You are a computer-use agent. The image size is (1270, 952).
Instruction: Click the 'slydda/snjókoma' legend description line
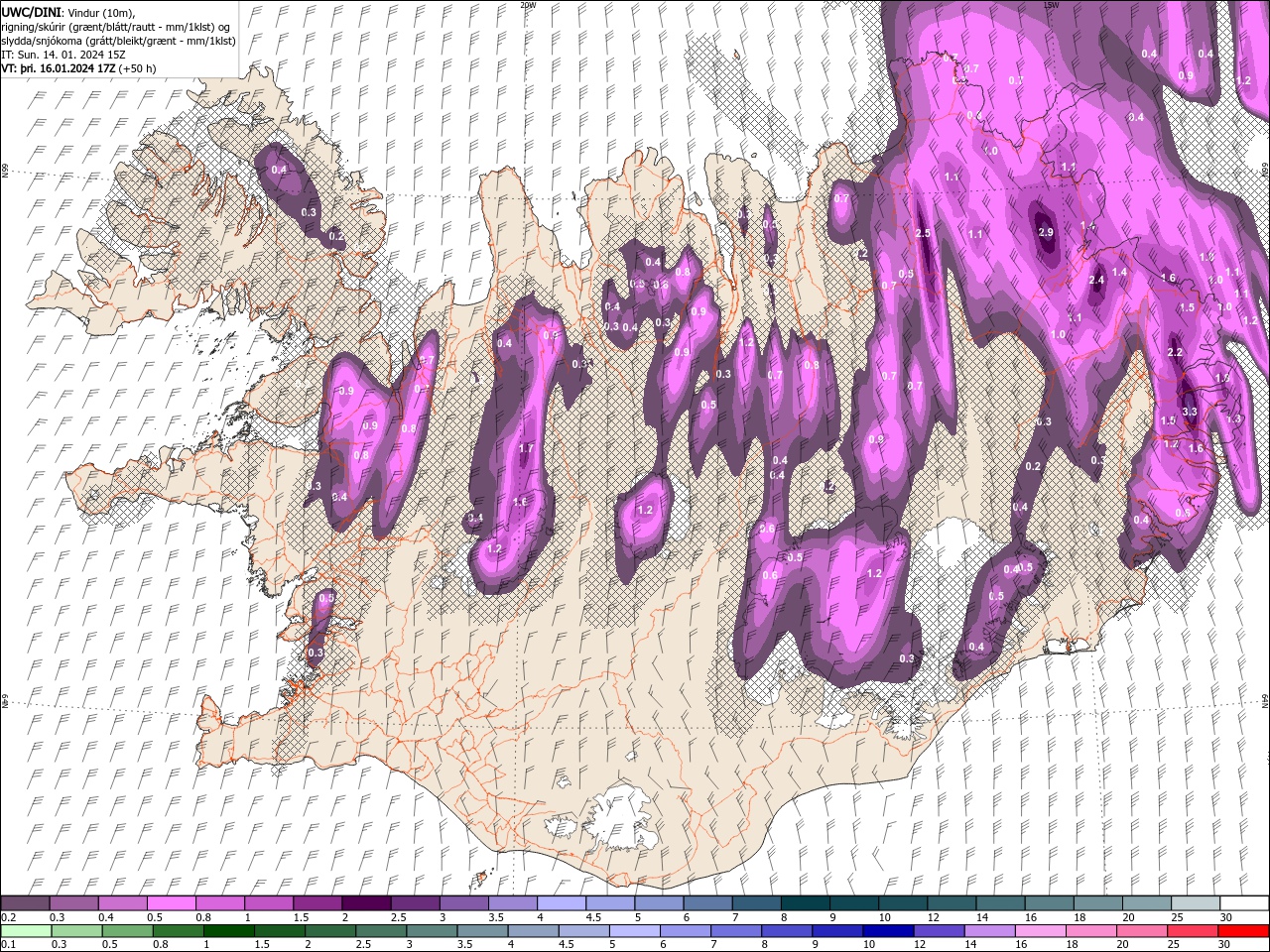click(118, 40)
